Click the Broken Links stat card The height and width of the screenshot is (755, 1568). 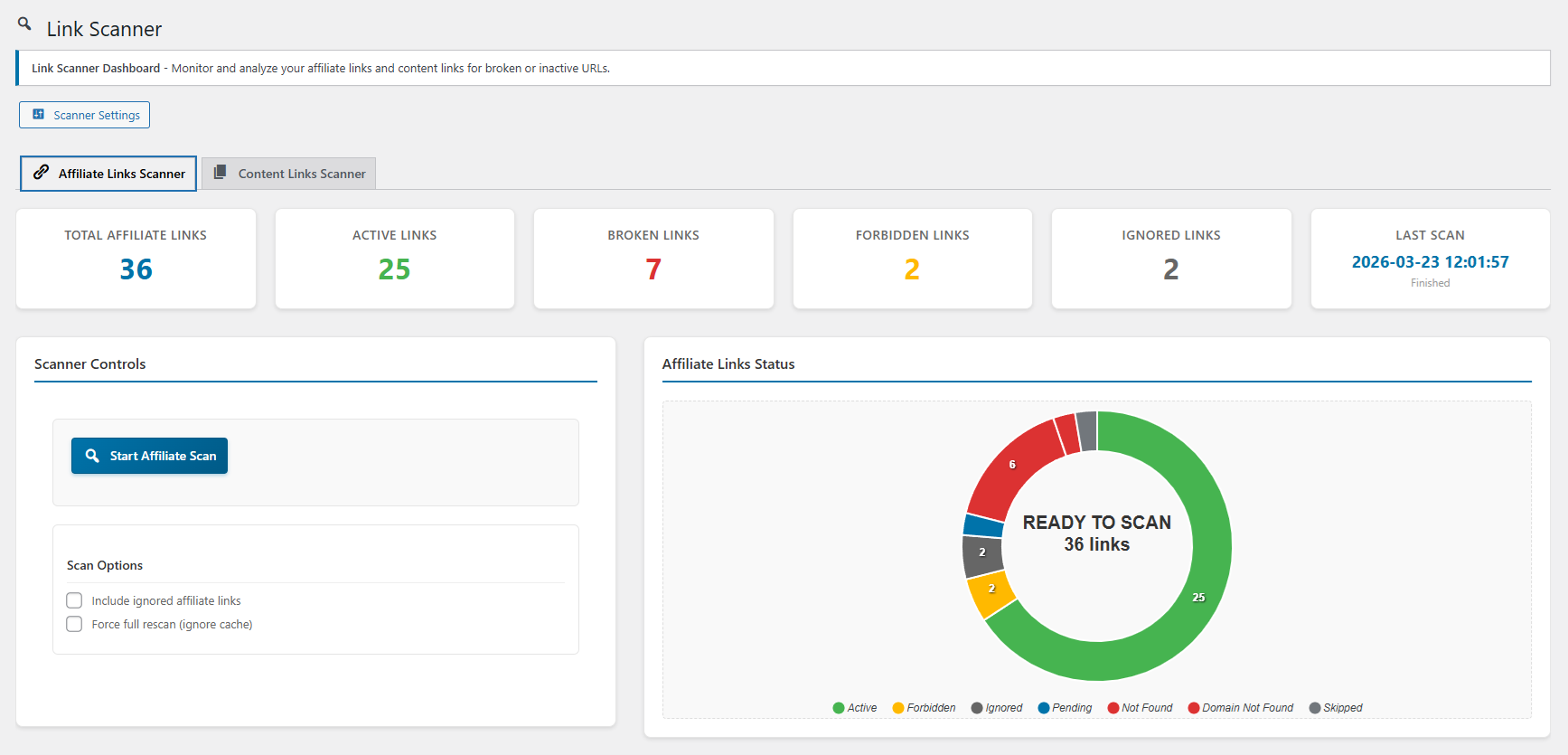tap(653, 259)
